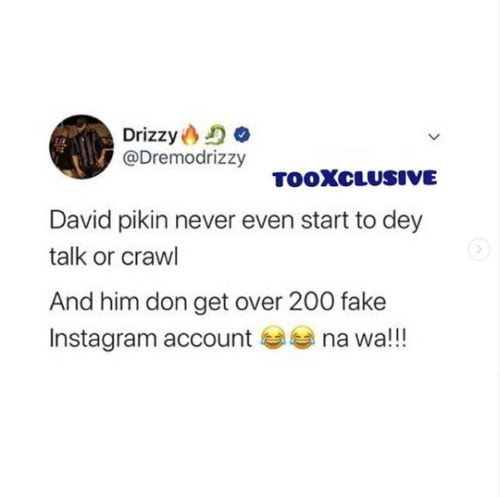The width and height of the screenshot is (500, 497).
Task: Click the fire emoji beside Drizzy
Action: point(190,135)
